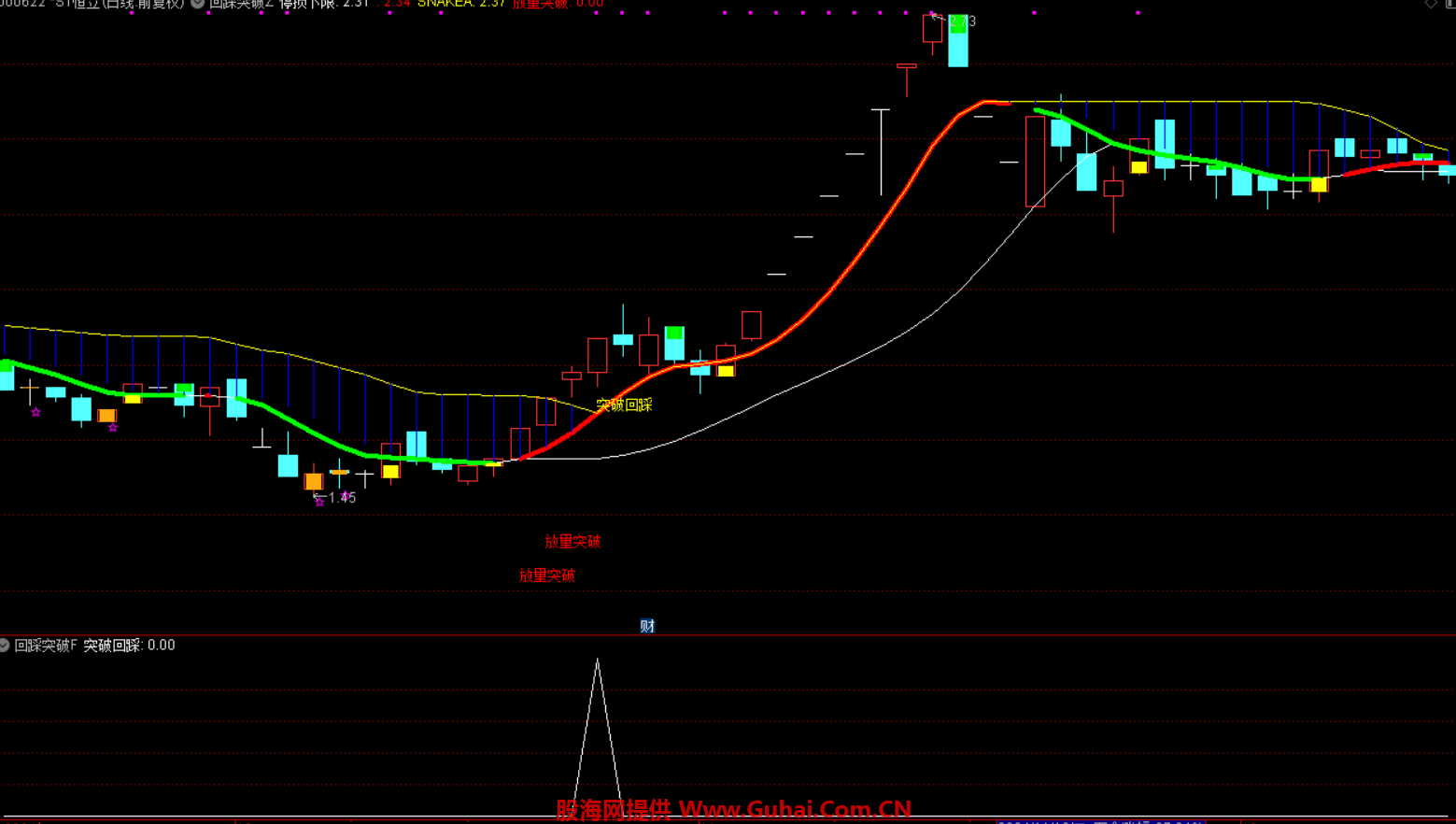Click the red 放量突破: 0.00 header value
The height and width of the screenshot is (824, 1456).
[558, 4]
